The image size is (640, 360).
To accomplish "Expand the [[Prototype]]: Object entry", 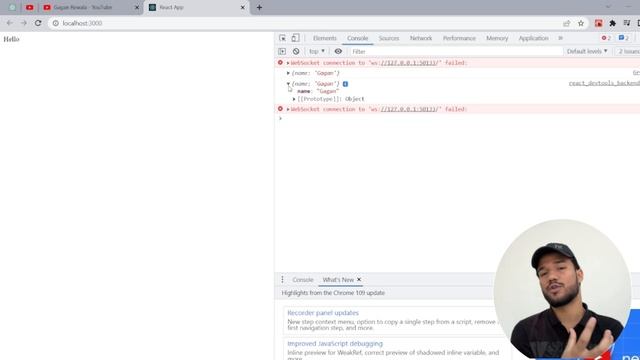I will [x=294, y=99].
